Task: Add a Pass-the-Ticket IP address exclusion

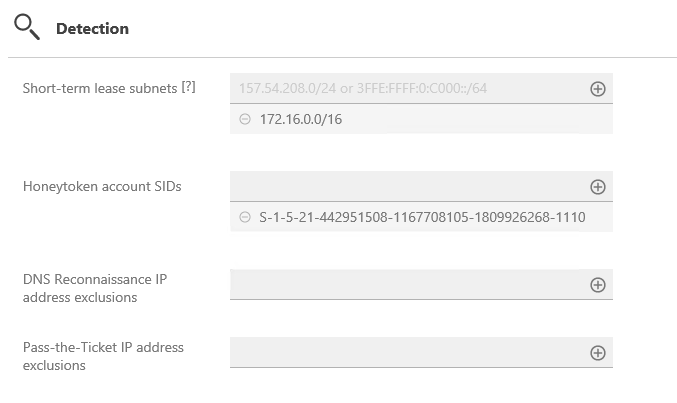Action: coord(598,353)
